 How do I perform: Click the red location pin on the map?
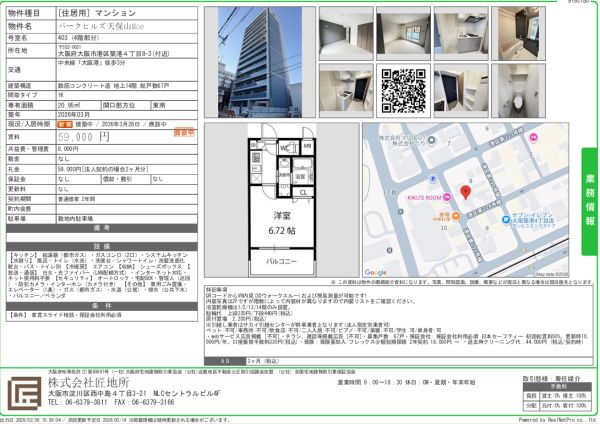(x=465, y=192)
